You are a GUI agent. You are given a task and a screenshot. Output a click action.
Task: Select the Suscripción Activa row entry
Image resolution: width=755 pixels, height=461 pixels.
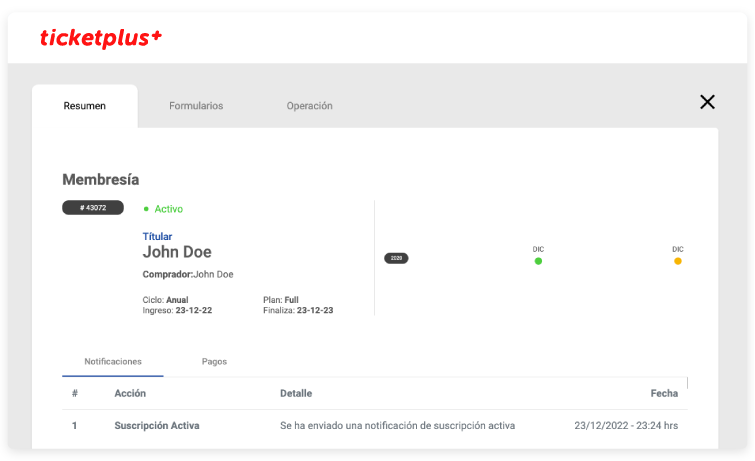[157, 425]
